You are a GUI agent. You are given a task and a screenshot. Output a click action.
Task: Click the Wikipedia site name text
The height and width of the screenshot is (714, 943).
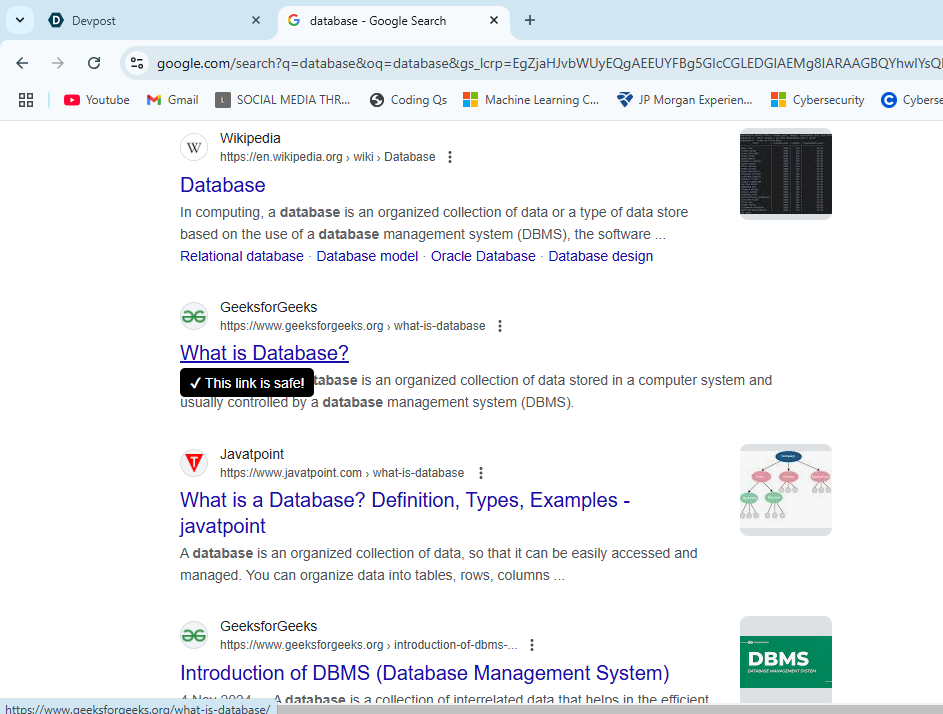[250, 138]
